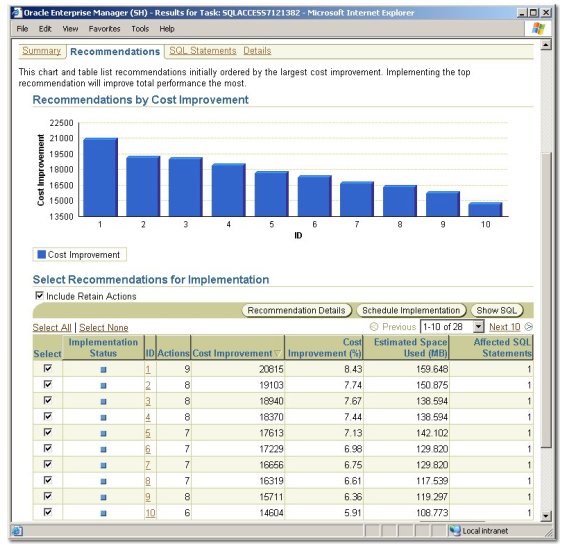Click implementation status icon for recommendation 3
Image resolution: width=563 pixels, height=547 pixels.
pyautogui.click(x=103, y=402)
